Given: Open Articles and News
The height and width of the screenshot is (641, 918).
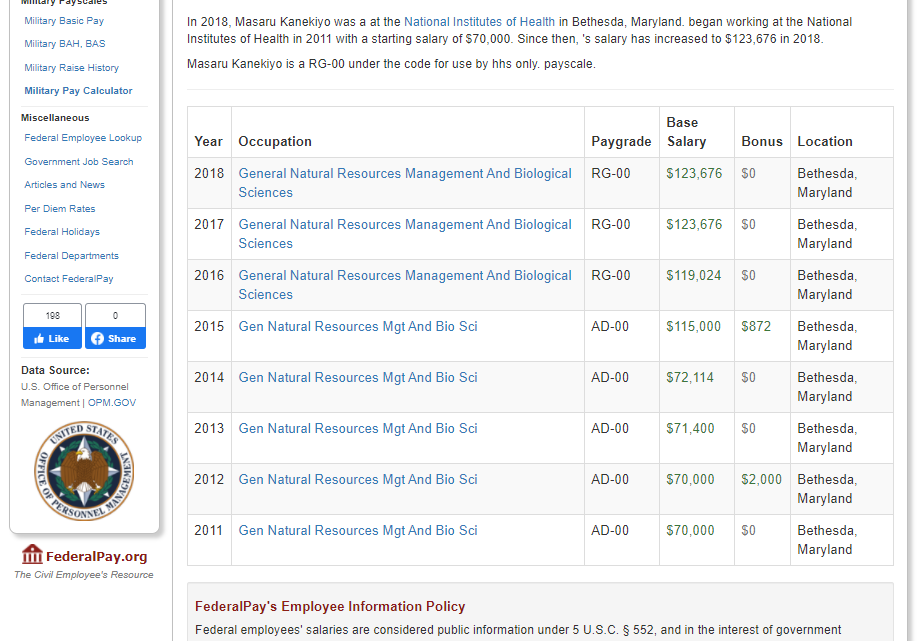Looking at the screenshot, I should (64, 184).
